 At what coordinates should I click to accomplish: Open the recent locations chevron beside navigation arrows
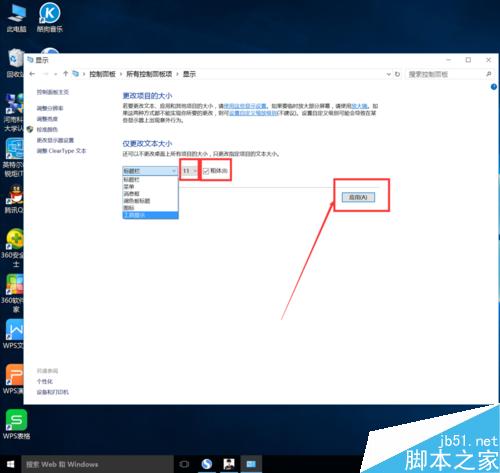tap(55, 74)
